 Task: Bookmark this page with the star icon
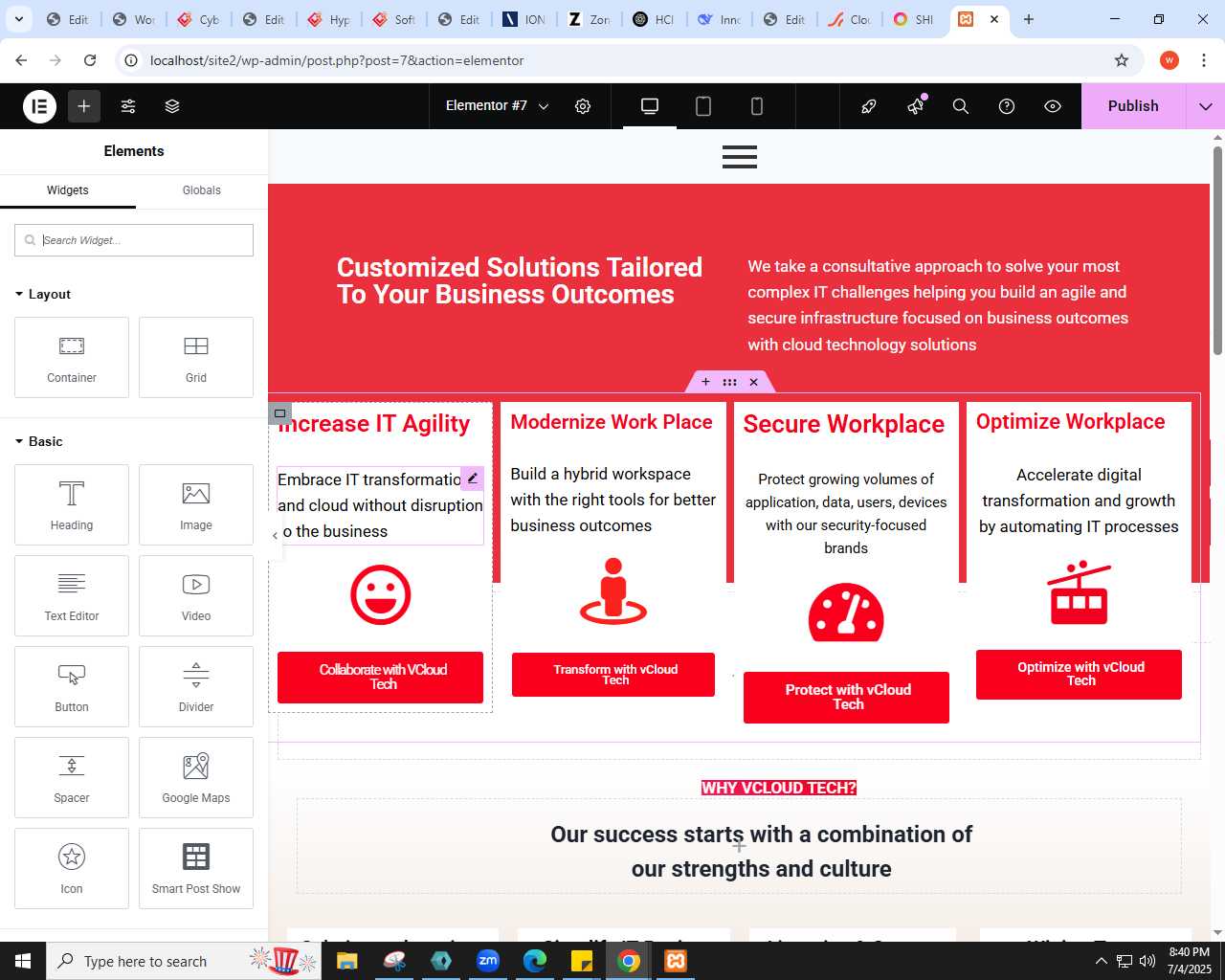point(1122,60)
